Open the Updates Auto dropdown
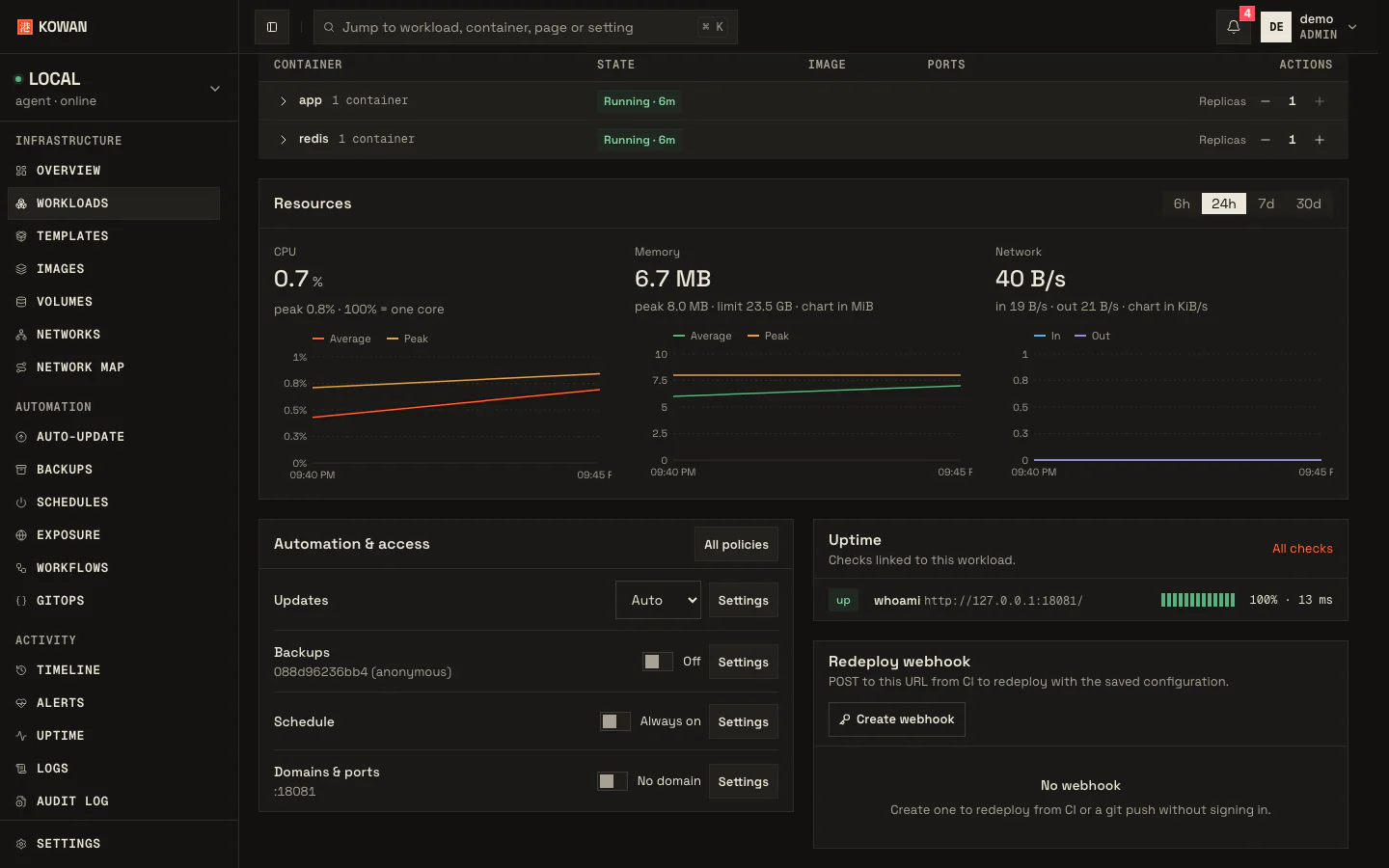The height and width of the screenshot is (868, 1389). click(658, 600)
